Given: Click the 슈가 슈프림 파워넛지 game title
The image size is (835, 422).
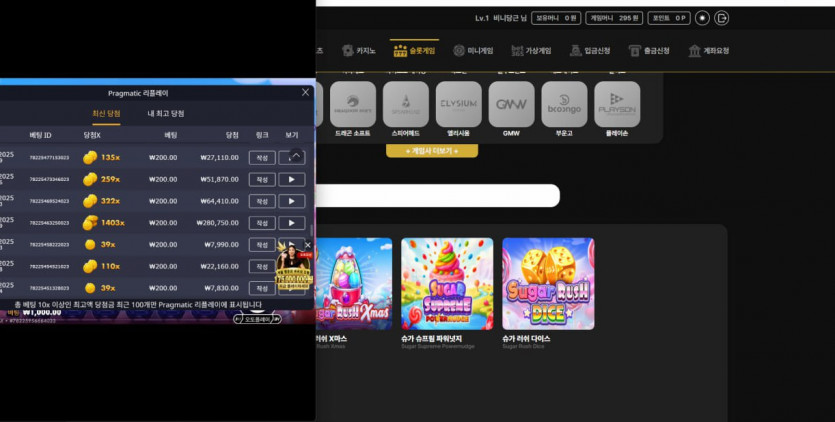Looking at the screenshot, I should click(x=431, y=338).
